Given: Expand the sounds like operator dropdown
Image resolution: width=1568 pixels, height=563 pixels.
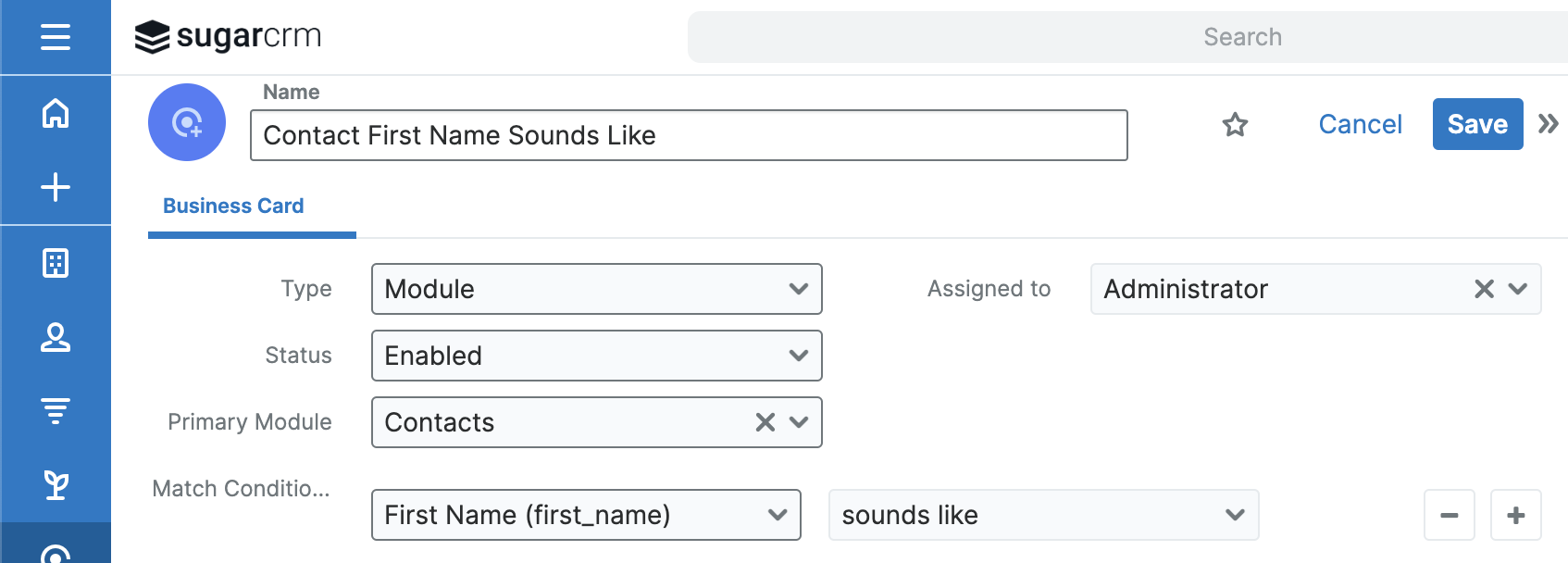Looking at the screenshot, I should pyautogui.click(x=1043, y=515).
